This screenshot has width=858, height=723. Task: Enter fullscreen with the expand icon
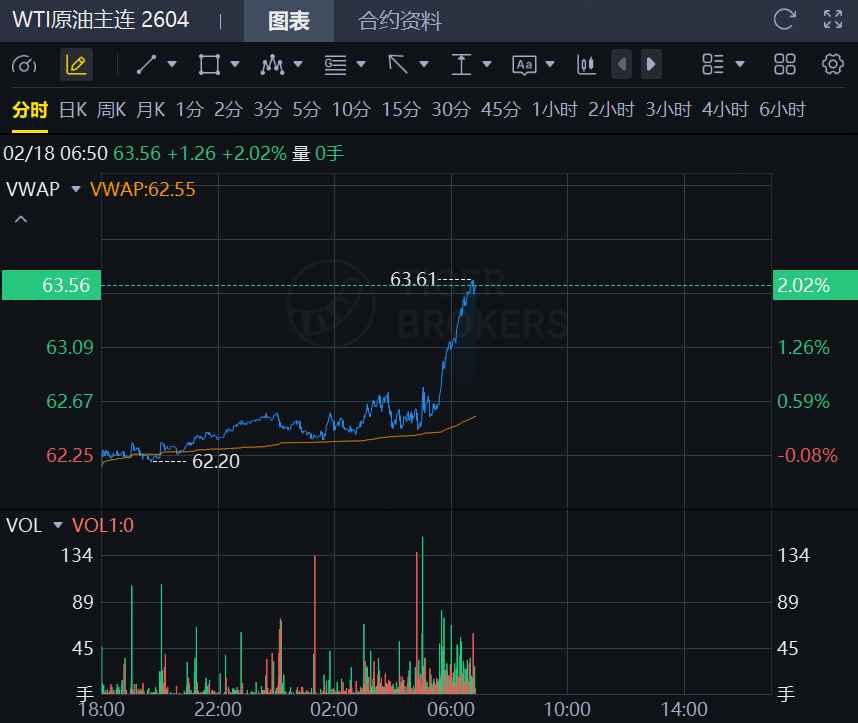click(x=833, y=20)
